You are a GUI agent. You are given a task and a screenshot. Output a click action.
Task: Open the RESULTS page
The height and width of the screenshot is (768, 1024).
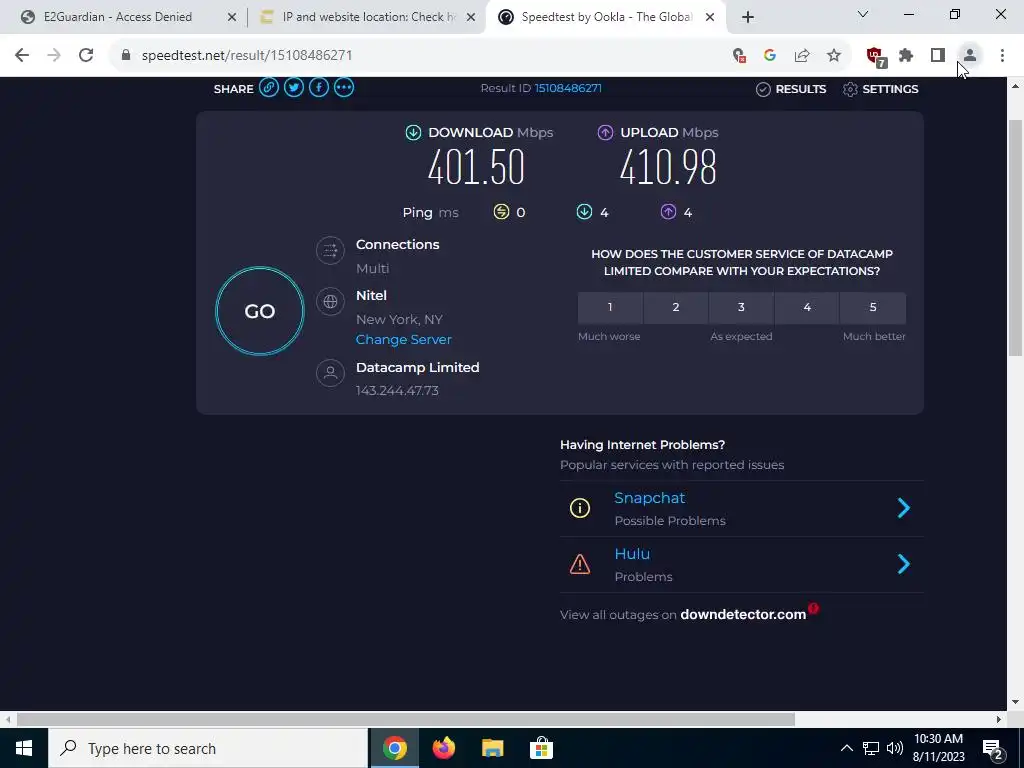(791, 89)
